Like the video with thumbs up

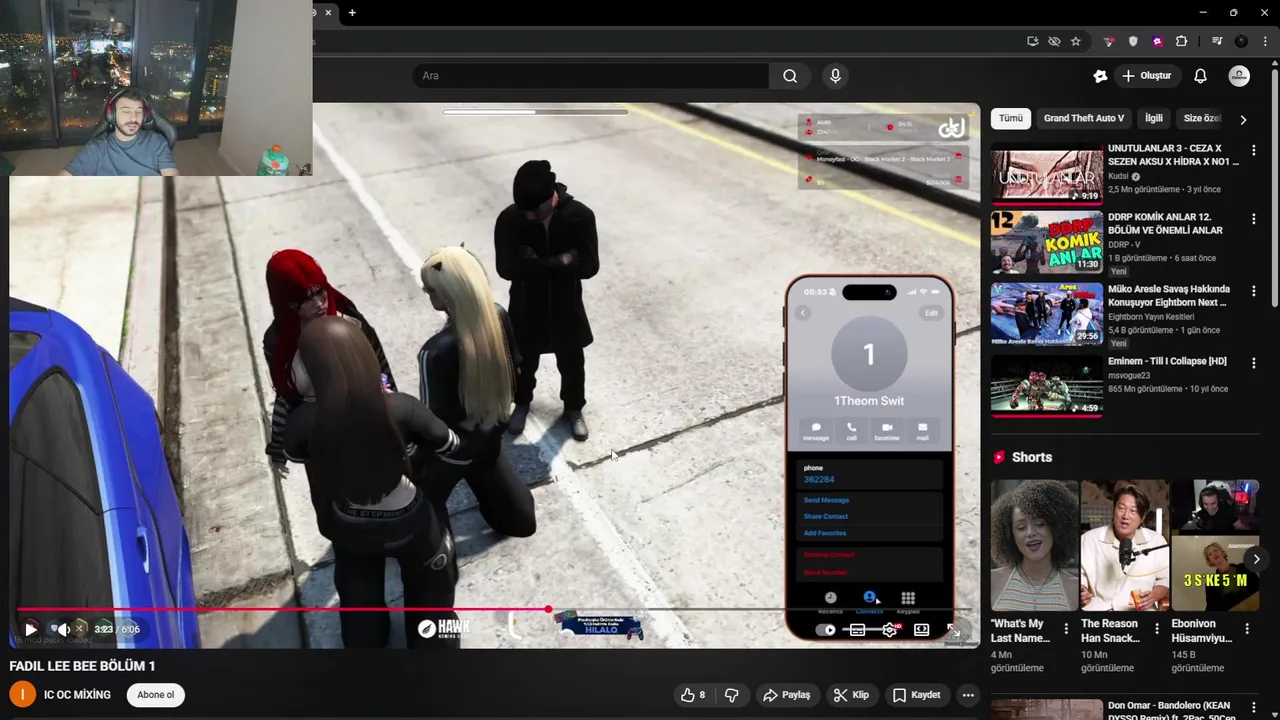(x=693, y=695)
